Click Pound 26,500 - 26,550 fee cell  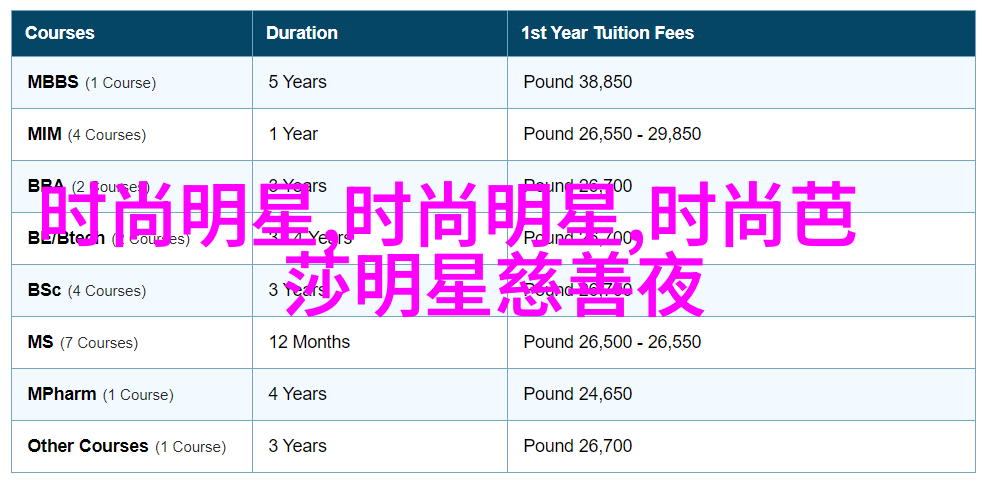point(612,342)
